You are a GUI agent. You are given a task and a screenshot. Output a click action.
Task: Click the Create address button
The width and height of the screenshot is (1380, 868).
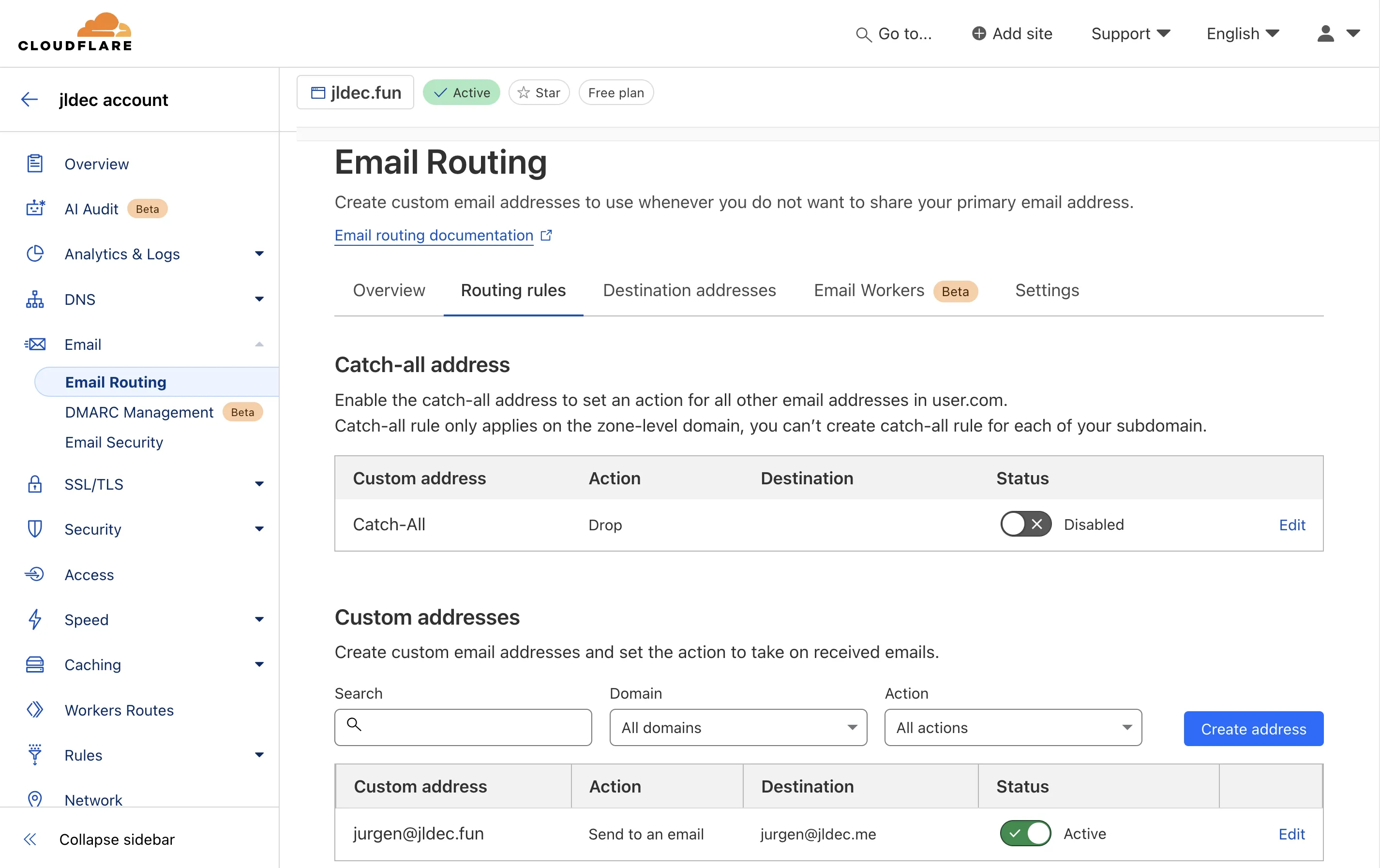pos(1253,728)
